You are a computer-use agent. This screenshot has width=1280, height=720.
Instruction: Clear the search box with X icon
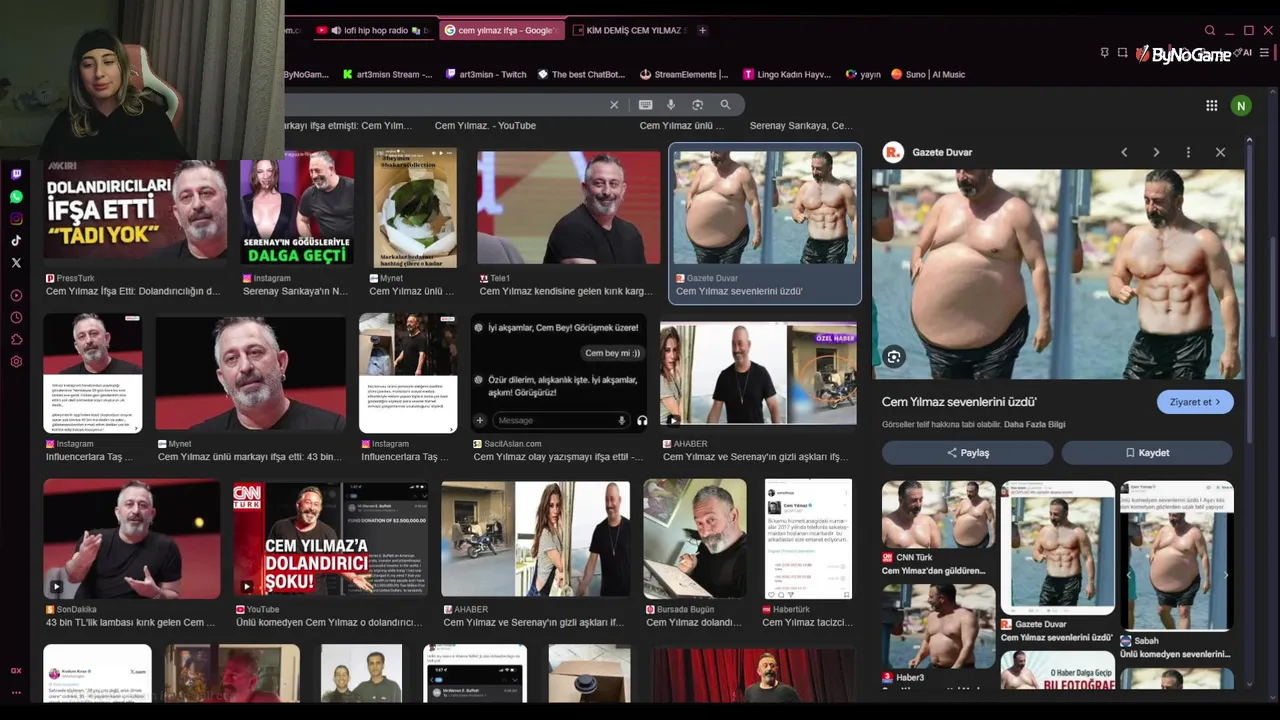[614, 104]
